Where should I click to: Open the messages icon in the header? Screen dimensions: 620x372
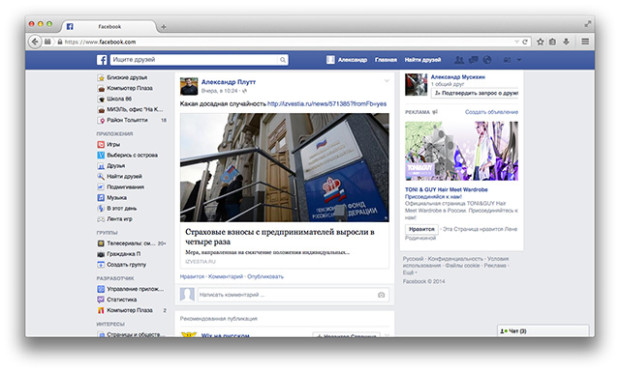point(473,60)
